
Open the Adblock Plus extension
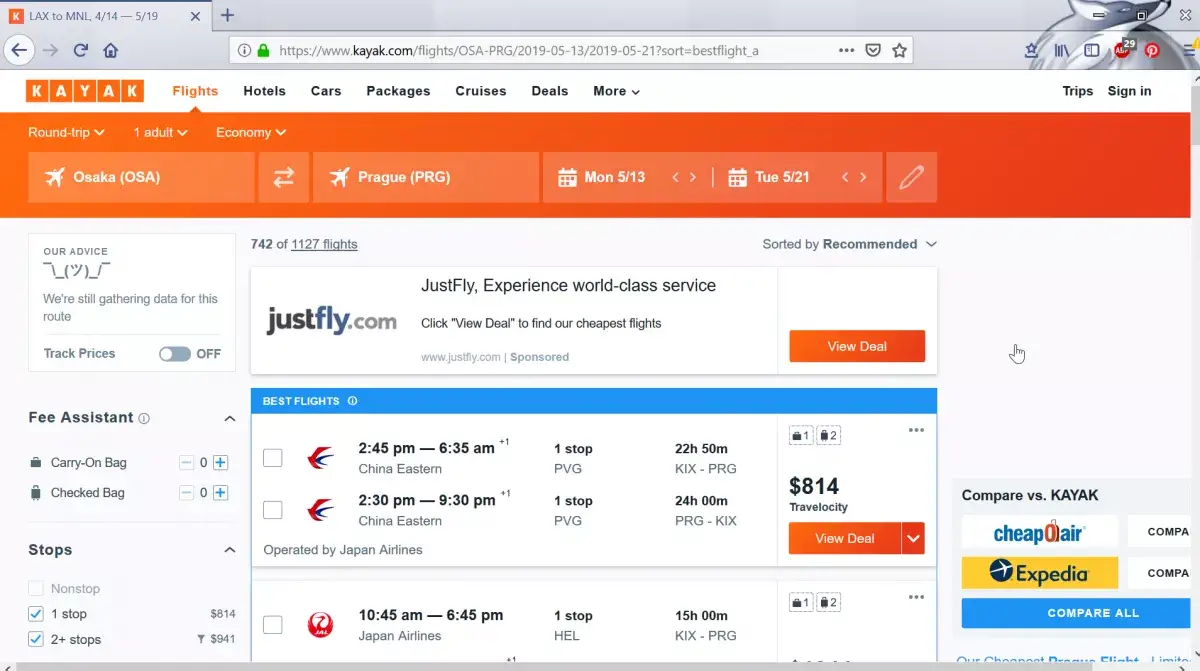click(1122, 49)
